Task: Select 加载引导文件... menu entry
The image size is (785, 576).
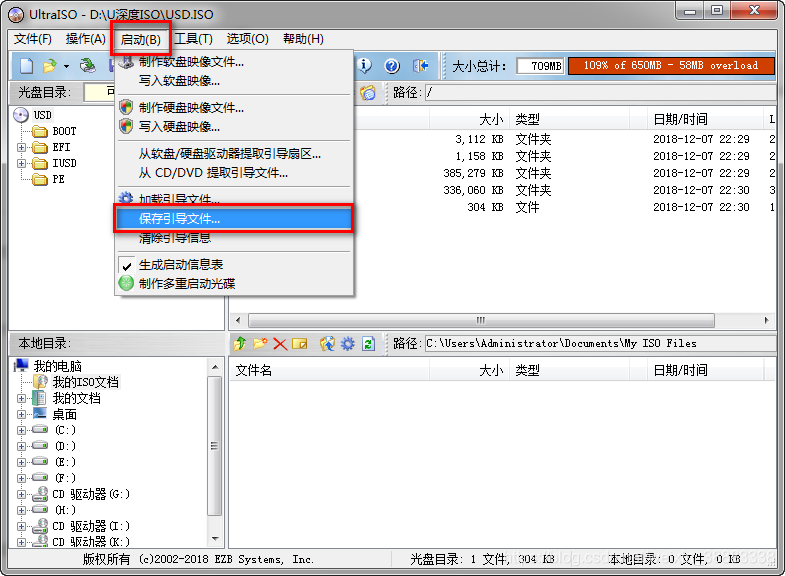Action: pyautogui.click(x=234, y=199)
